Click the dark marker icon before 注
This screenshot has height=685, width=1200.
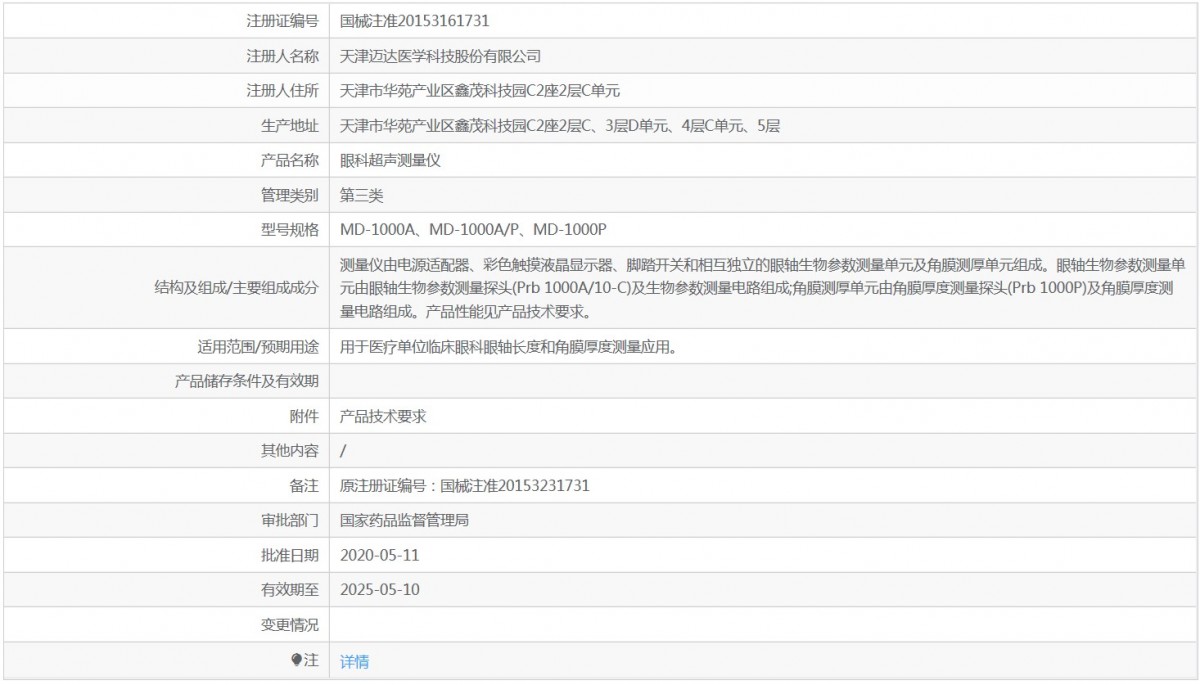(x=296, y=660)
